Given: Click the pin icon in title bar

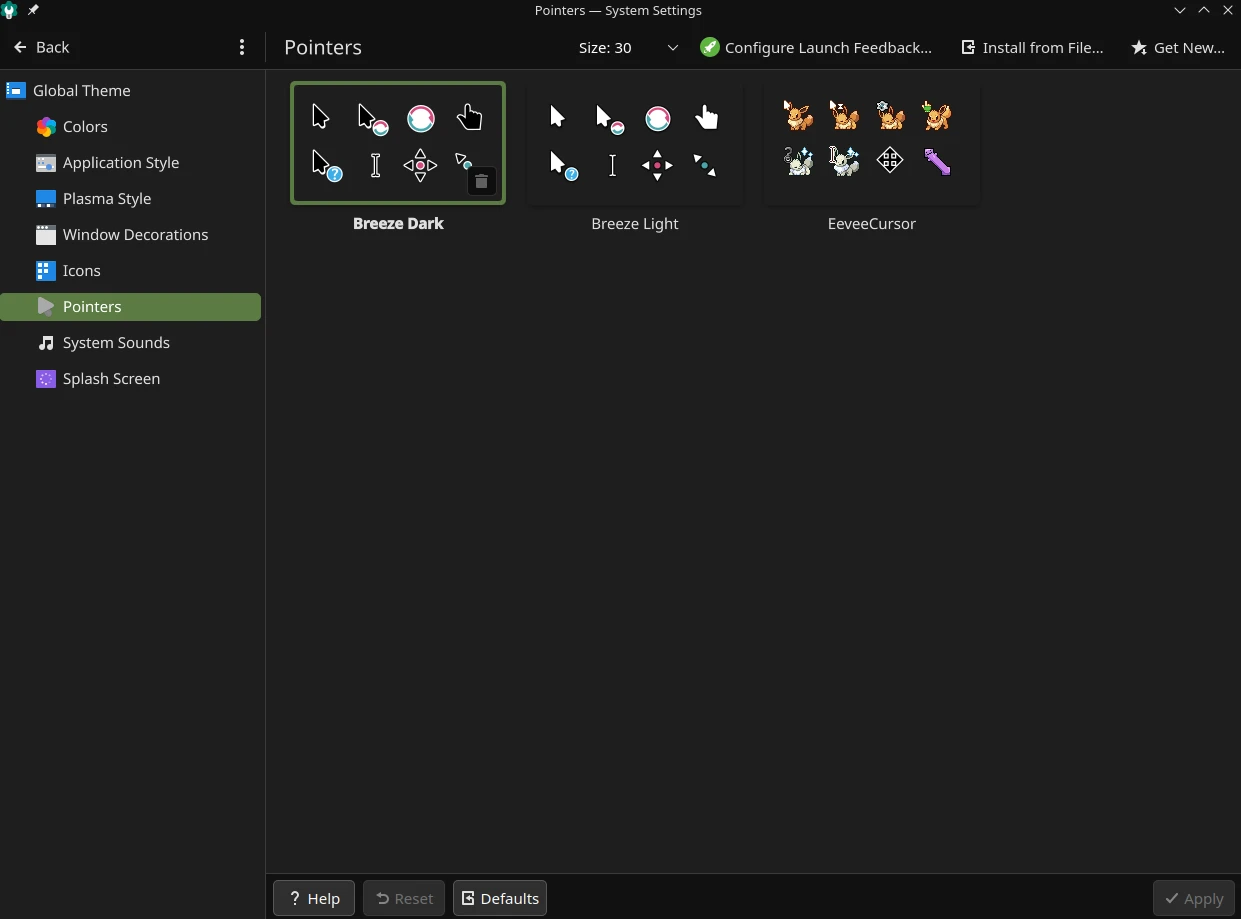Looking at the screenshot, I should [x=33, y=10].
